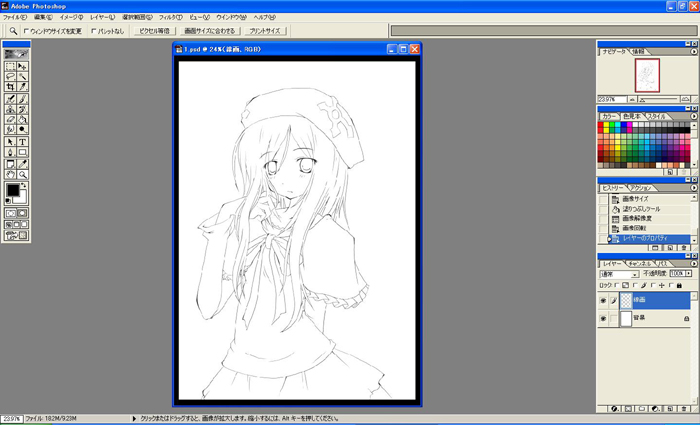Switch to Quick Mask mode
This screenshot has width=700, height=425.
click(x=22, y=213)
